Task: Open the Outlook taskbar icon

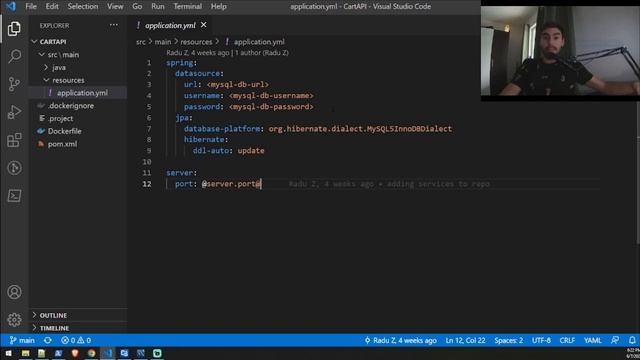Action: point(124,353)
